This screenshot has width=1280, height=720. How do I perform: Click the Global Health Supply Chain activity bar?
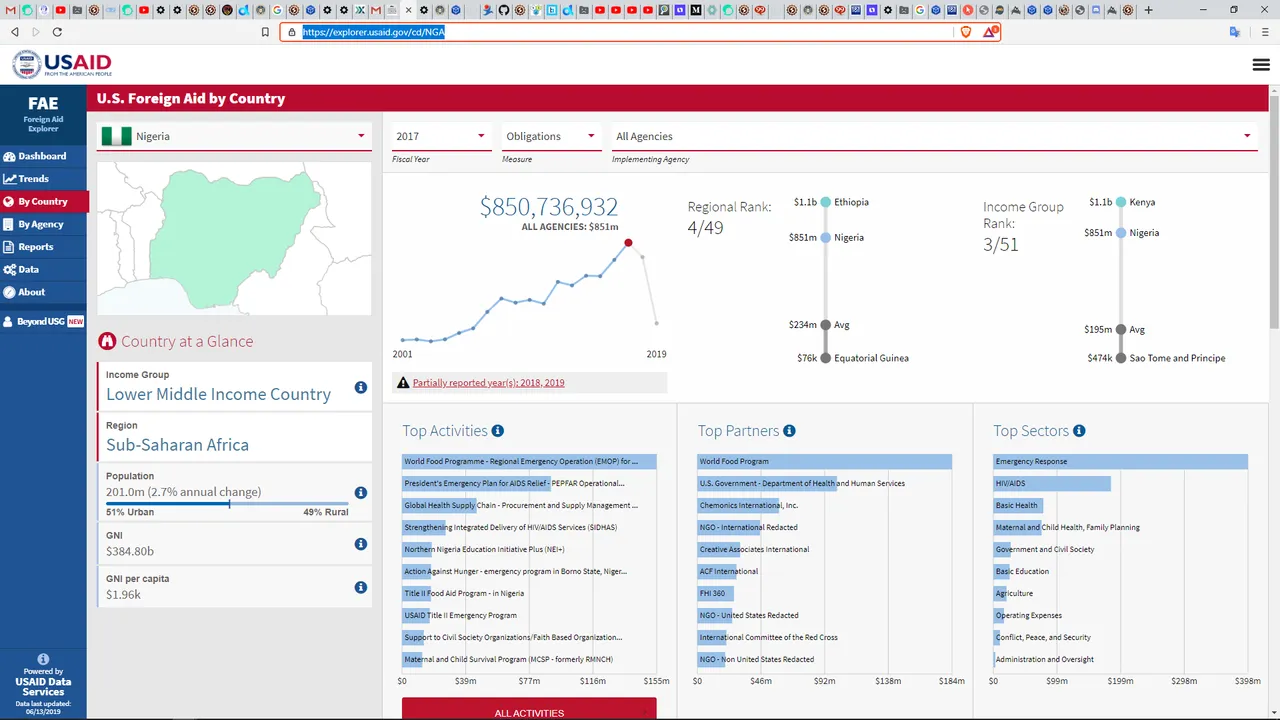tap(439, 506)
